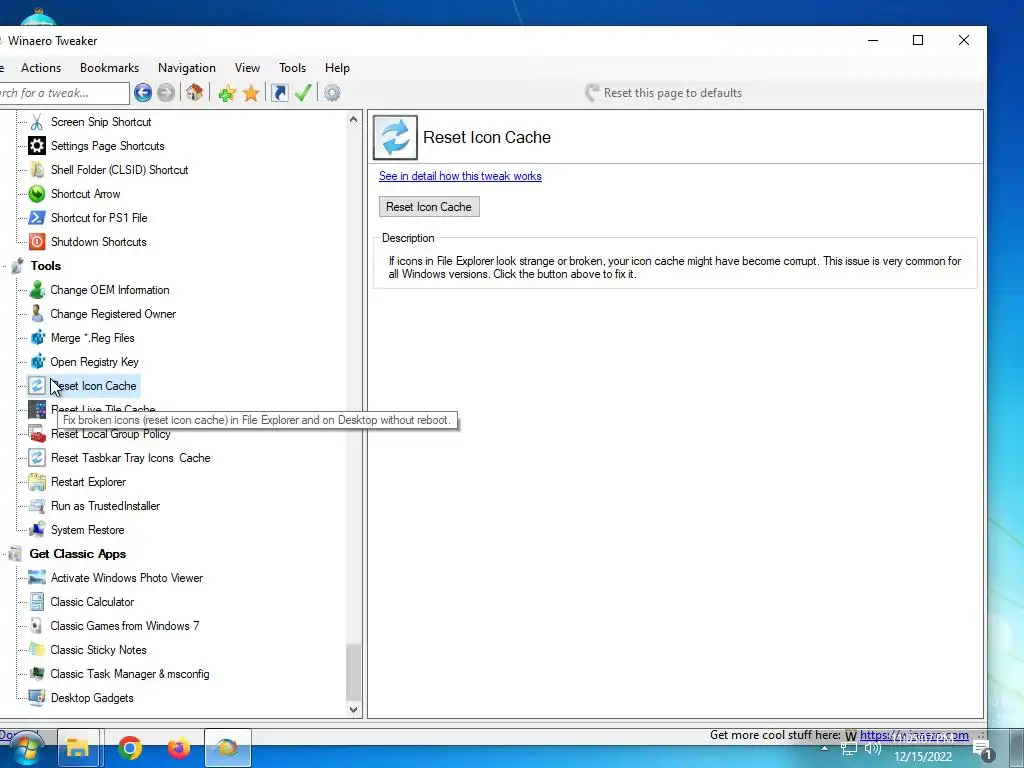Open the Tools menu

[293, 68]
